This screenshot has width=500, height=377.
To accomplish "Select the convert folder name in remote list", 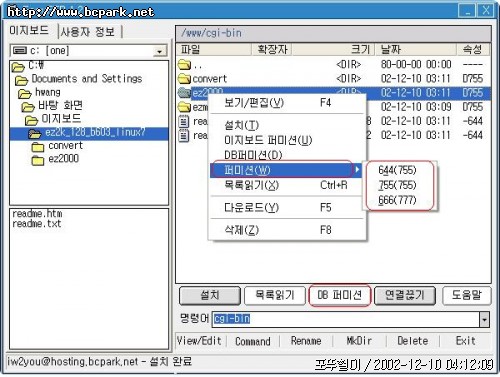I will click(210, 79).
